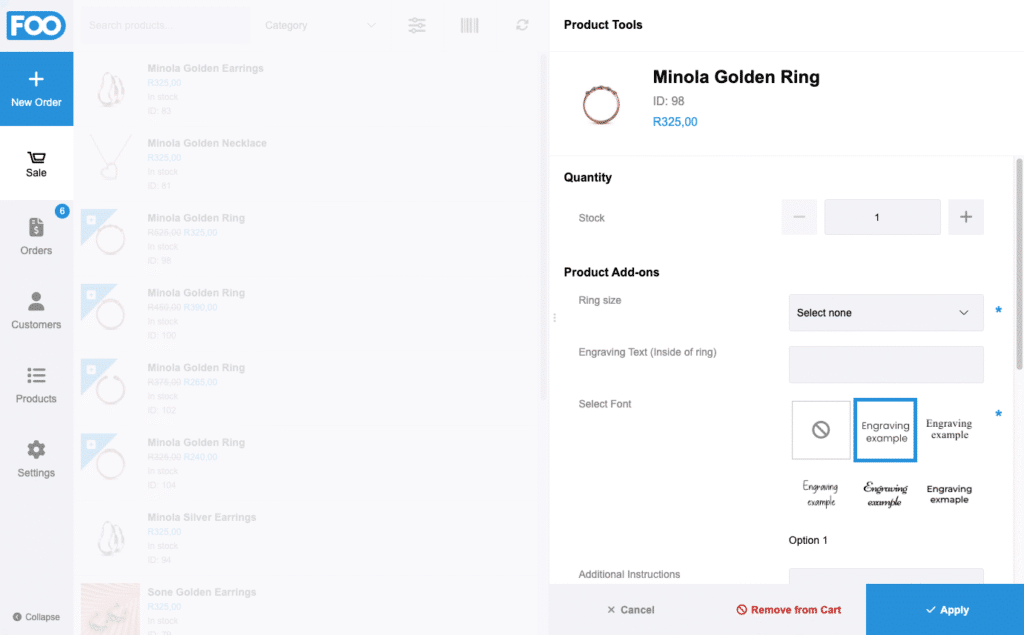Screen dimensions: 1024x635
Task: Start a New Order
Action: (36, 89)
